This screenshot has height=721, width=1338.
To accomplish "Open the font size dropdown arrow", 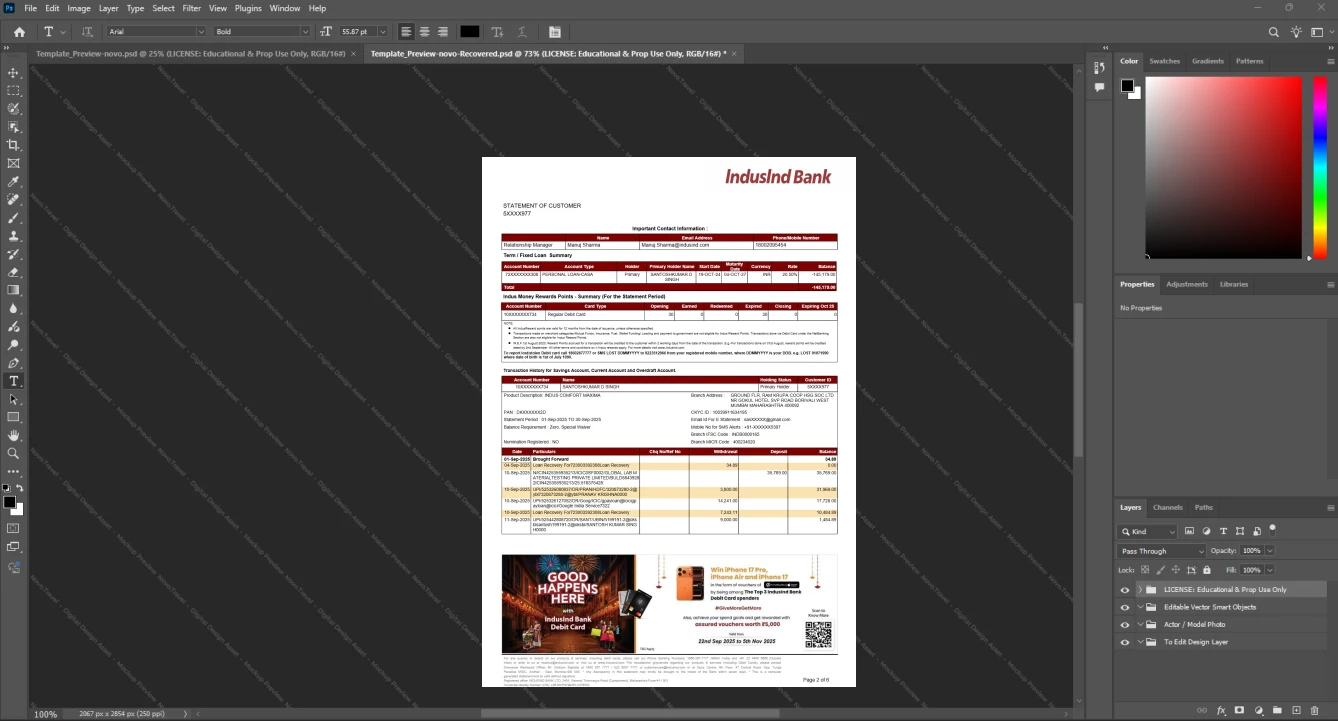I will (x=382, y=32).
